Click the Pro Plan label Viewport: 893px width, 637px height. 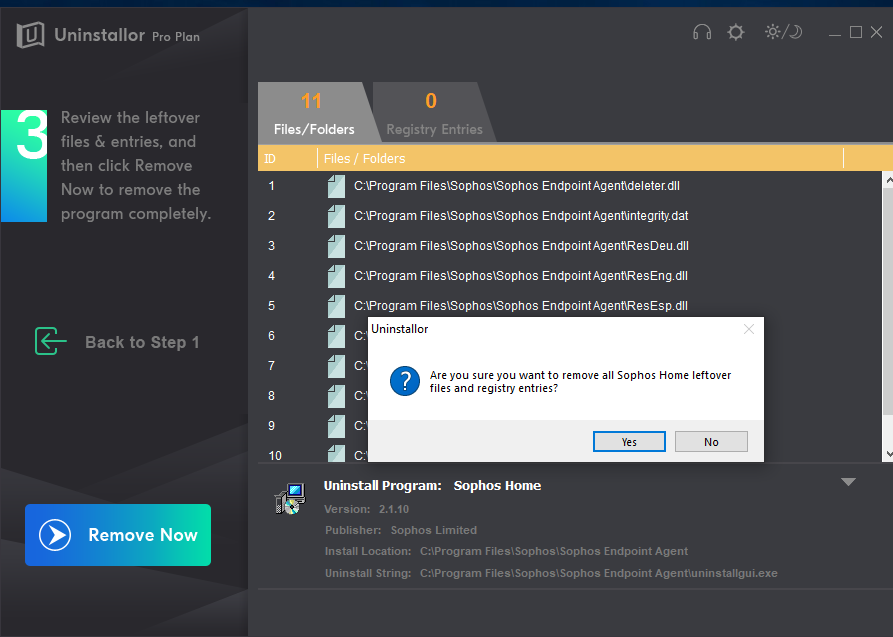176,37
